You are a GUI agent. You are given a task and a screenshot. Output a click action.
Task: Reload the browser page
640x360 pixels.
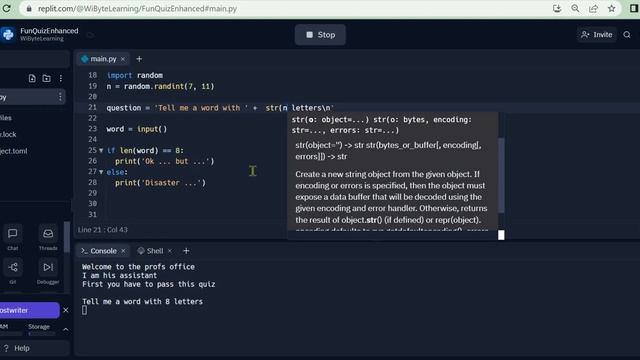pyautogui.click(x=6, y=8)
